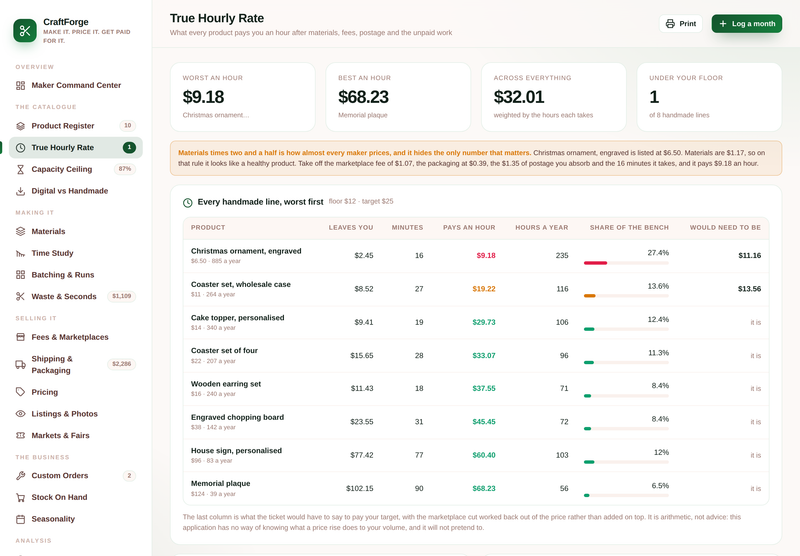Click the Listings & Photos eye icon
800x556 pixels.
tap(20, 414)
